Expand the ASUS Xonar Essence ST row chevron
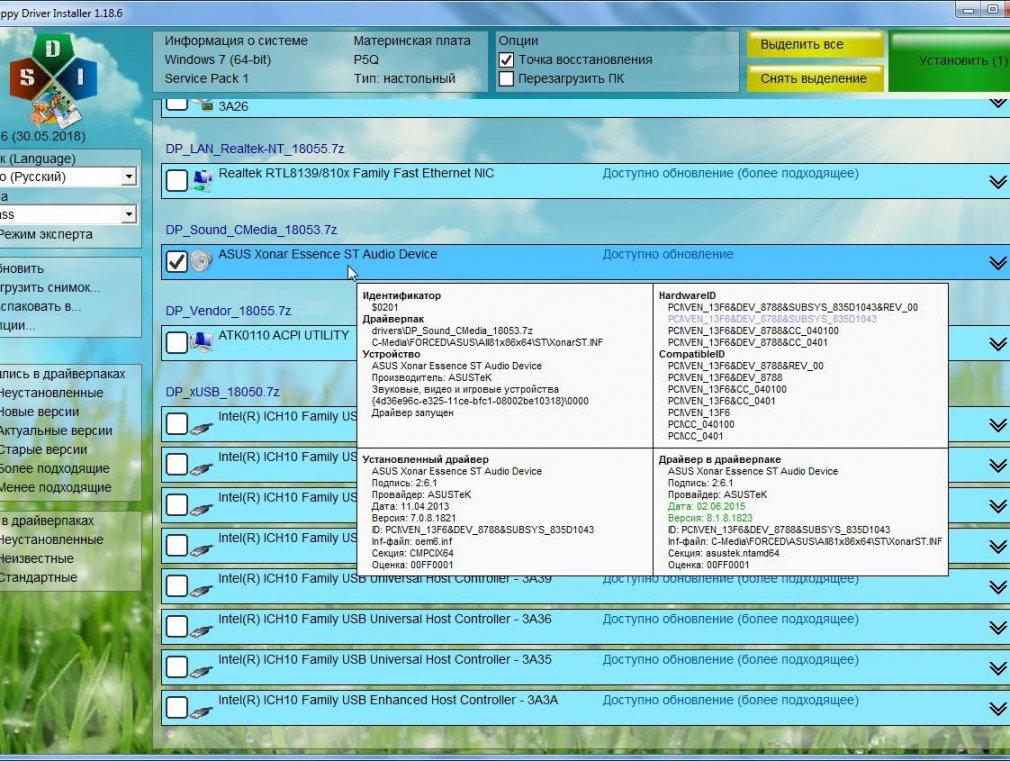The width and height of the screenshot is (1010, 761). click(998, 263)
